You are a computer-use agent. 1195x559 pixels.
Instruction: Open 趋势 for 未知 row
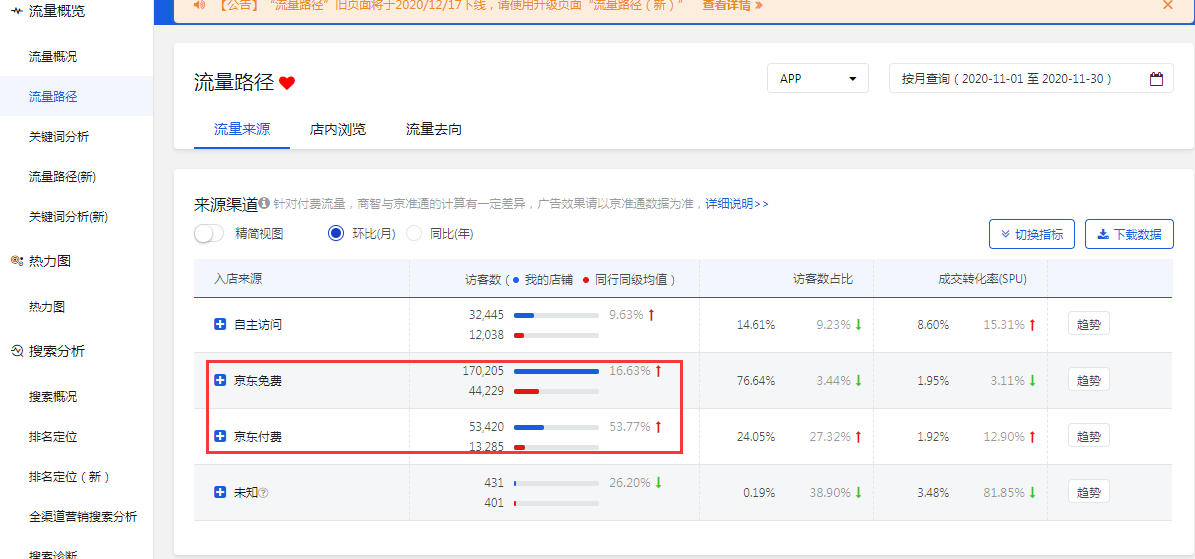tap(1088, 492)
